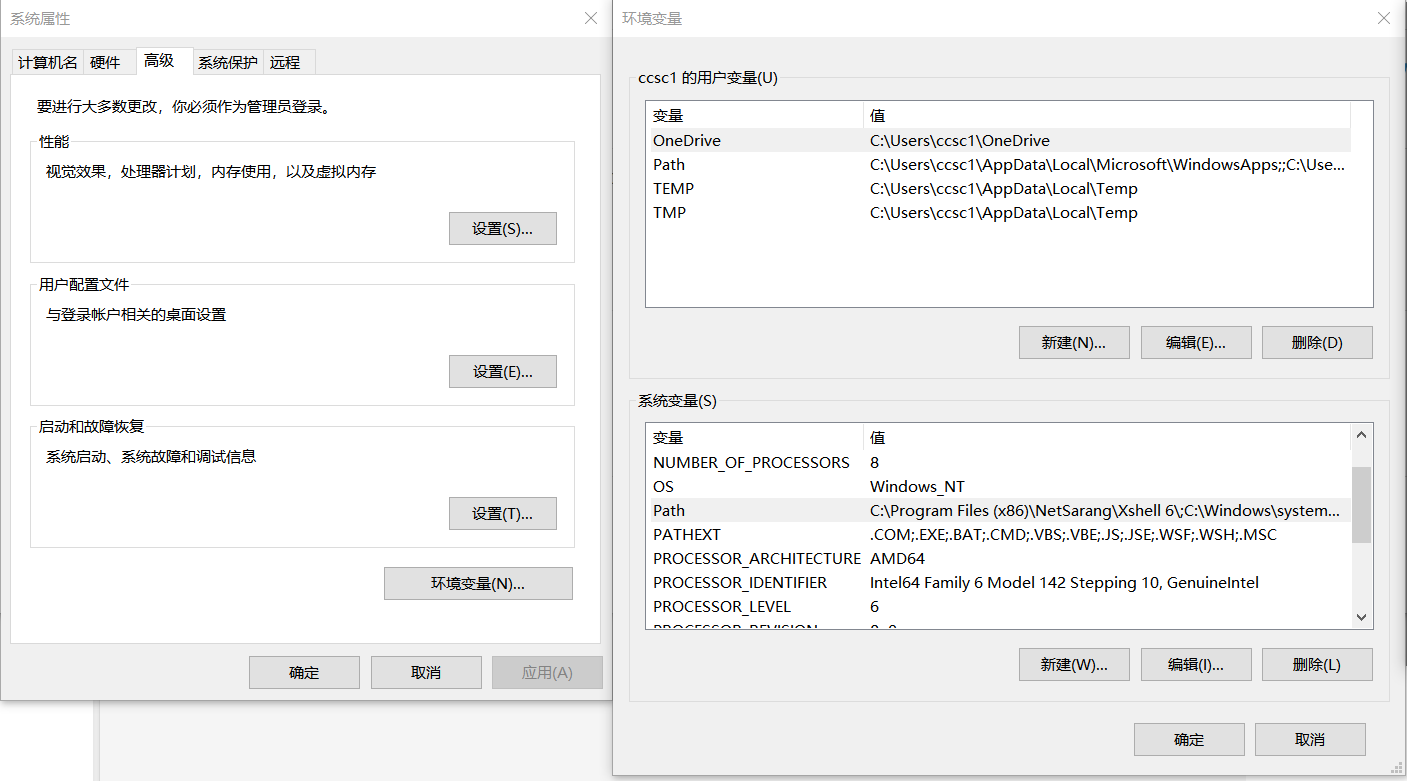This screenshot has height=781, width=1407.
Task: Click 新建(W) to add a system variable
Action: pos(1074,664)
